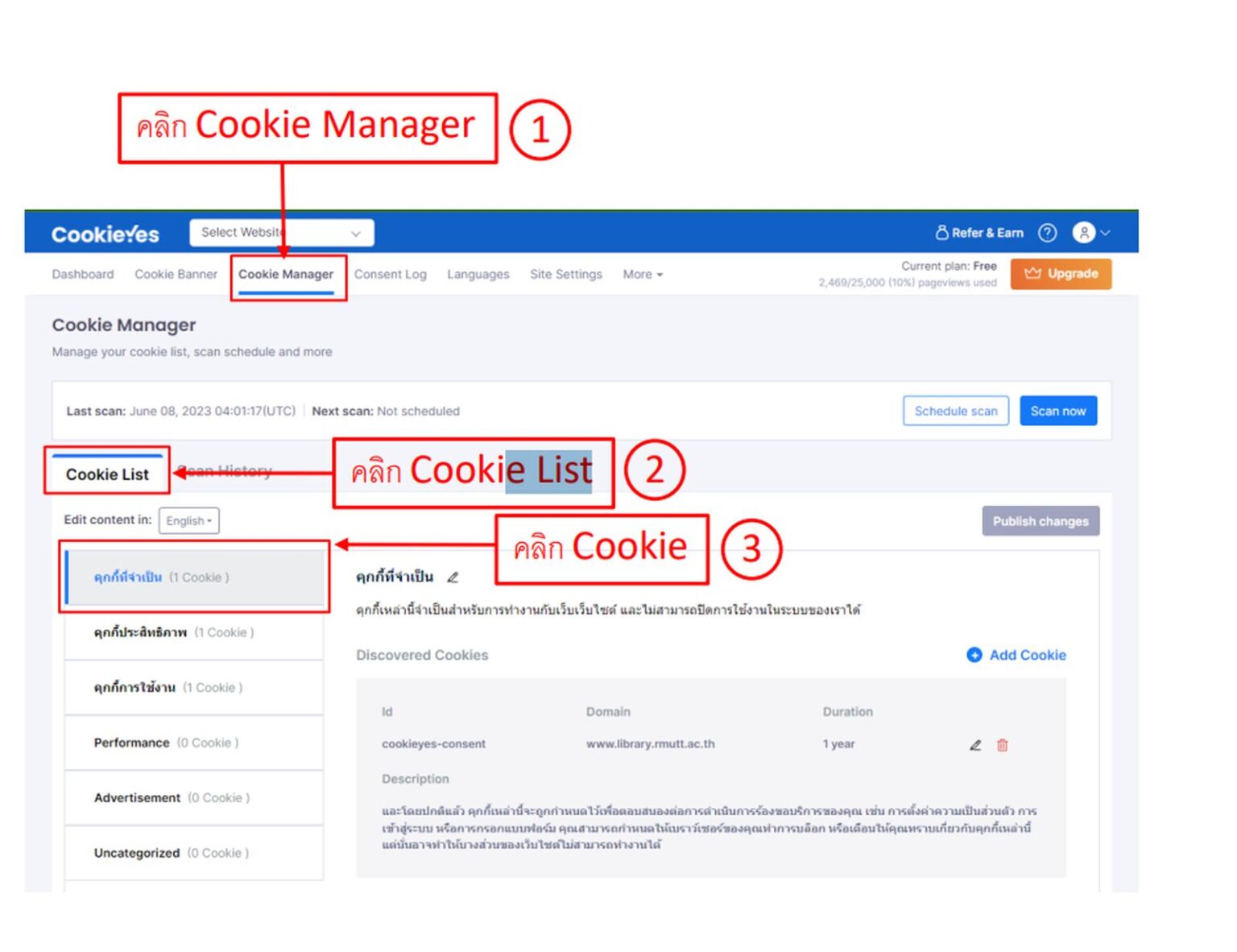The width and height of the screenshot is (1237, 952).
Task: Click the CookieYes logo
Action: pyautogui.click(x=105, y=234)
